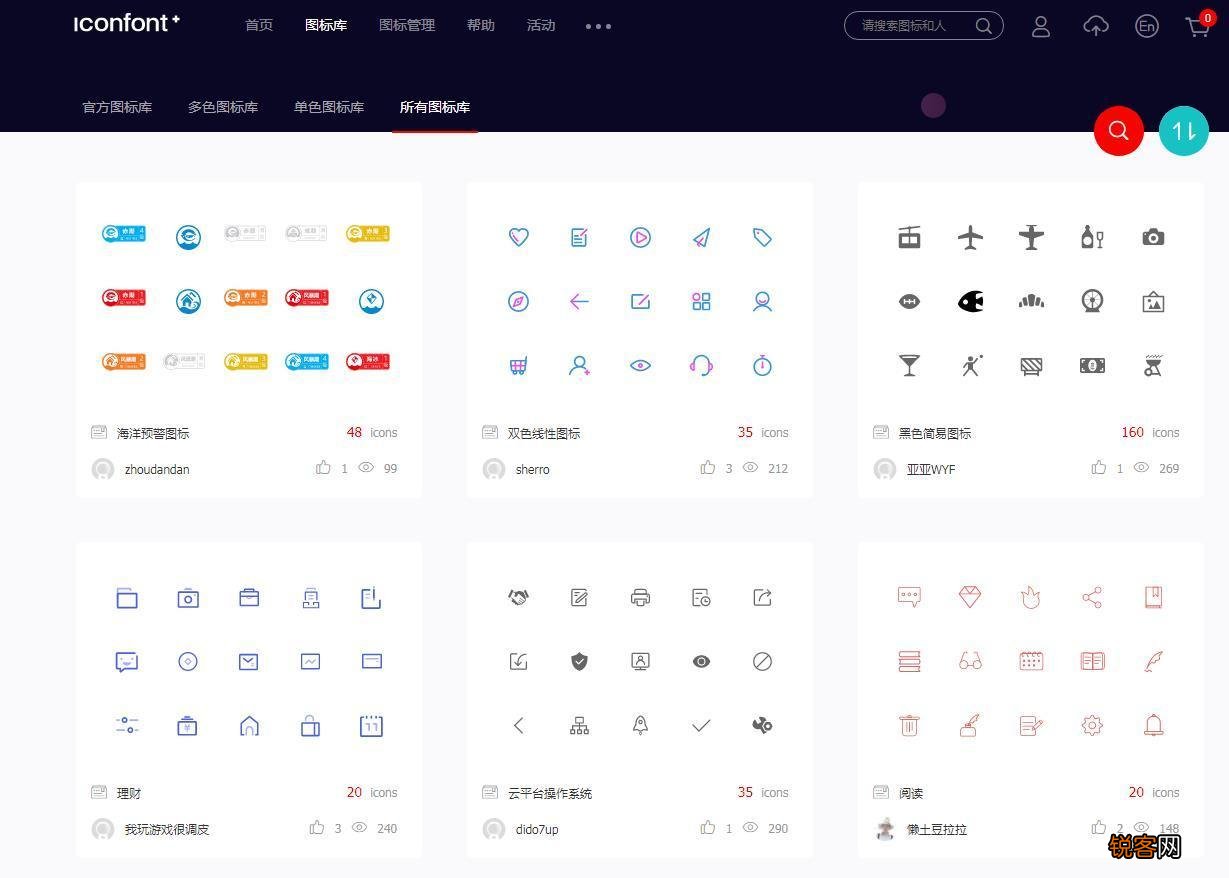This screenshot has height=878, width=1229.
Task: Visit author zhoudandan's profile
Action: pyautogui.click(x=157, y=469)
